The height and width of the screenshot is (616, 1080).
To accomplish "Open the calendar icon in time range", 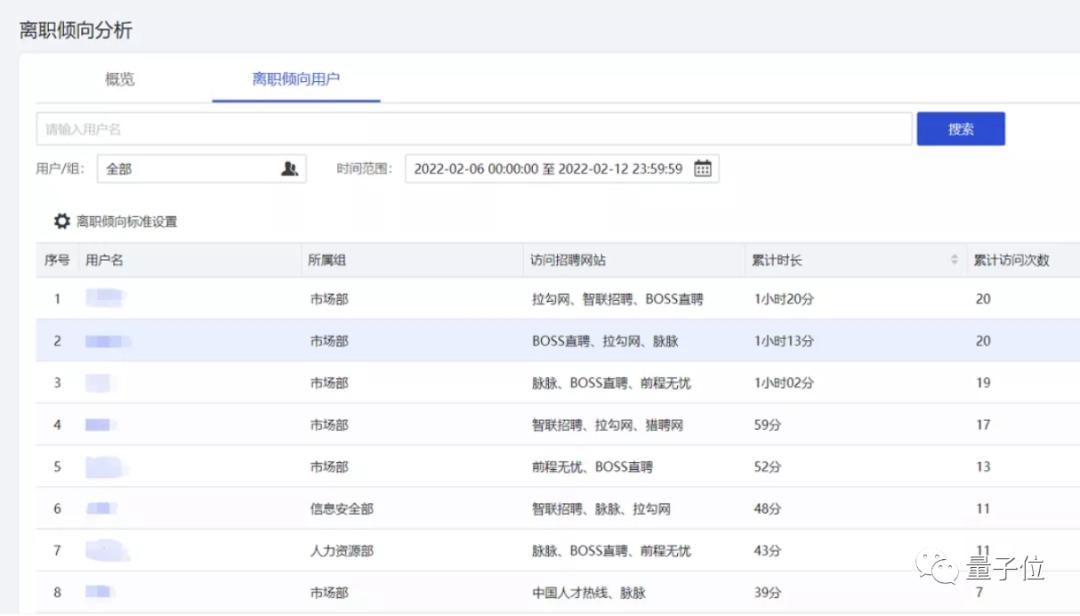I will [x=703, y=169].
